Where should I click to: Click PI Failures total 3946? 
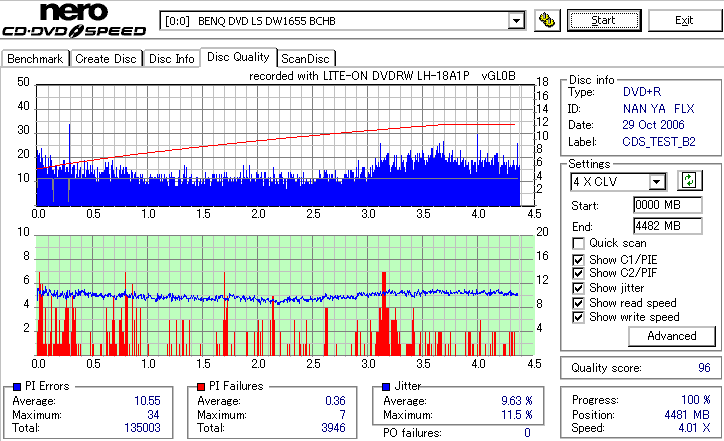point(333,428)
